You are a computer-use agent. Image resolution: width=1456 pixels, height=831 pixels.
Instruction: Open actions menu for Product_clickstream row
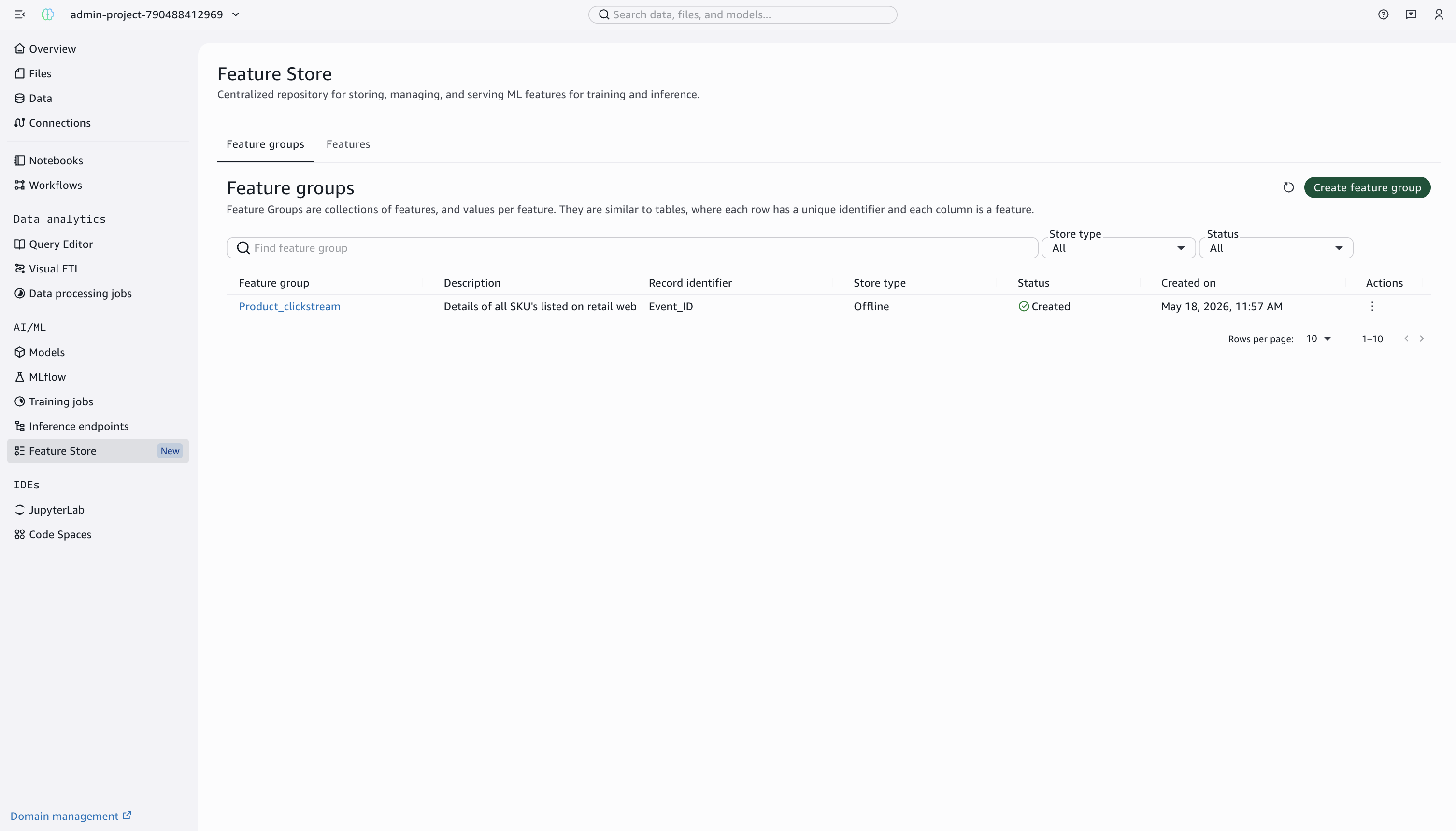pos(1372,306)
